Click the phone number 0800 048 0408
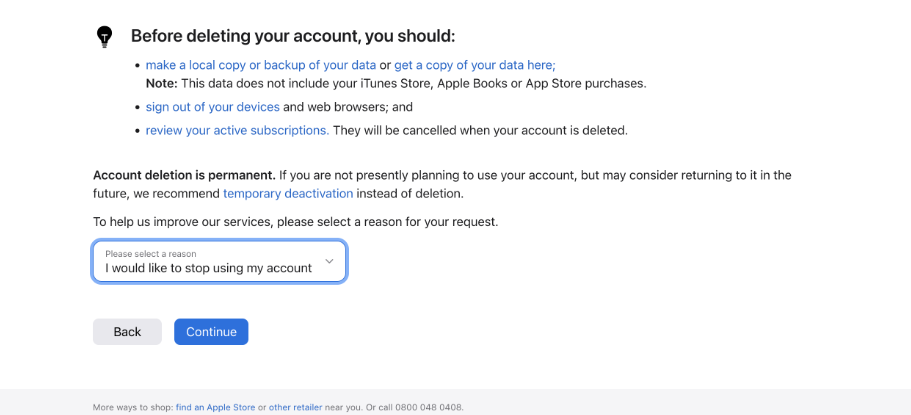The width and height of the screenshot is (911, 415). pos(429,407)
